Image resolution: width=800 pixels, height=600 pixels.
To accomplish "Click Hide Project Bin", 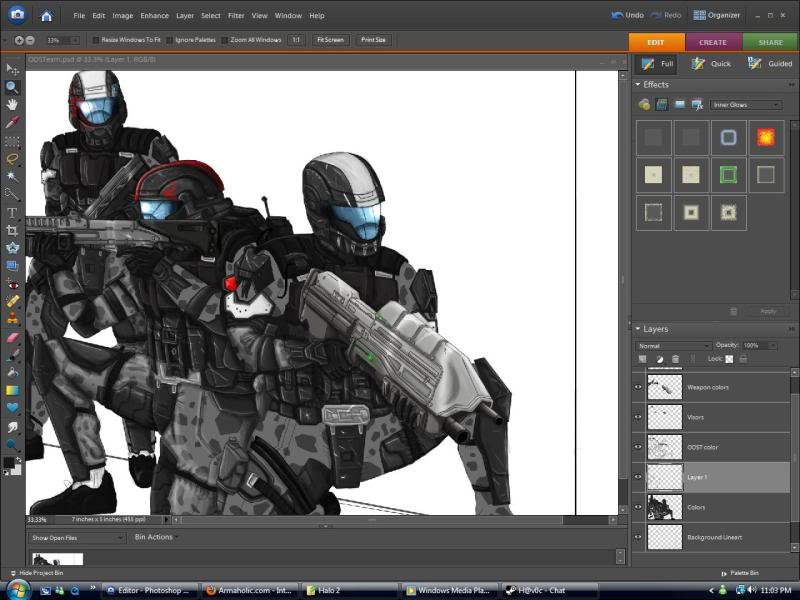I will (x=36, y=573).
